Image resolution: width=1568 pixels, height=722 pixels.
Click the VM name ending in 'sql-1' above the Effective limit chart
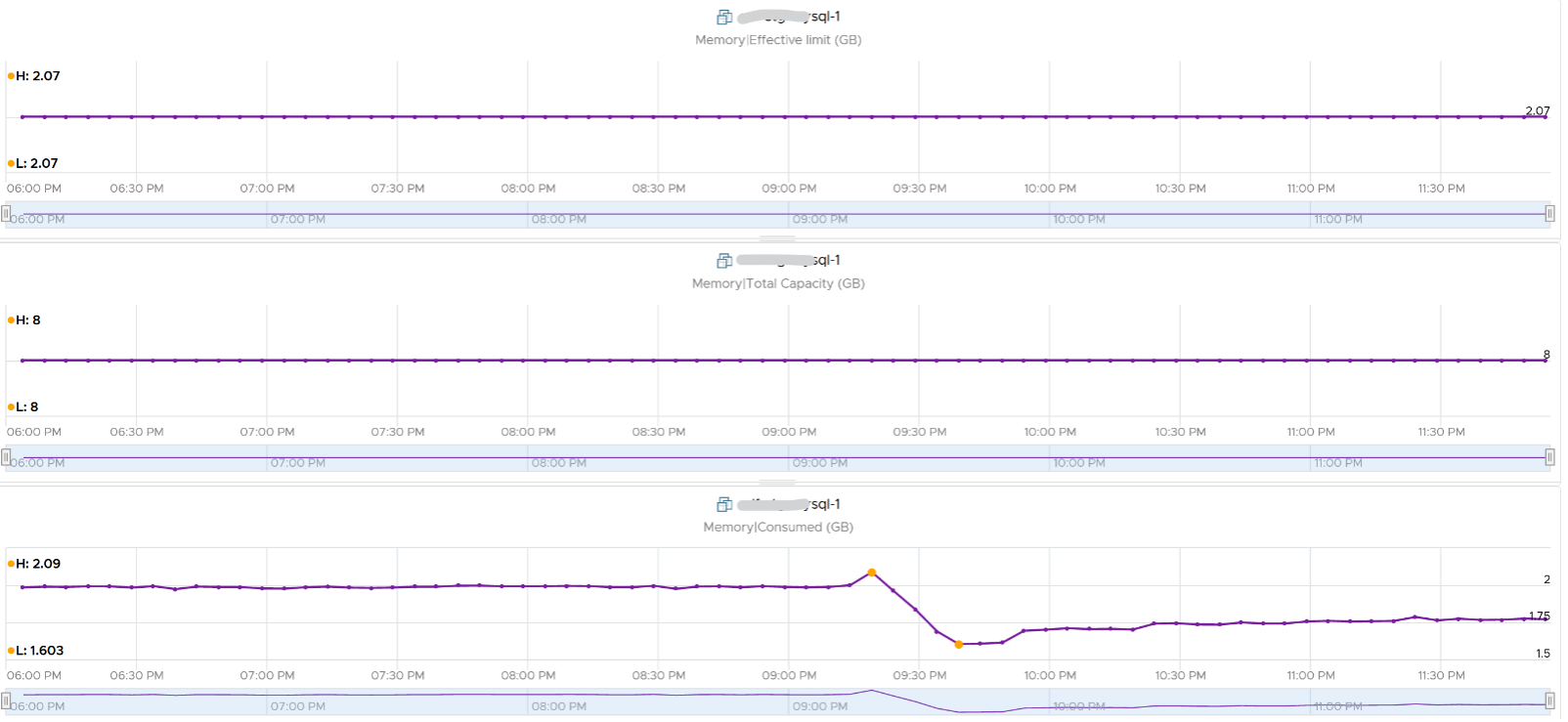(789, 17)
